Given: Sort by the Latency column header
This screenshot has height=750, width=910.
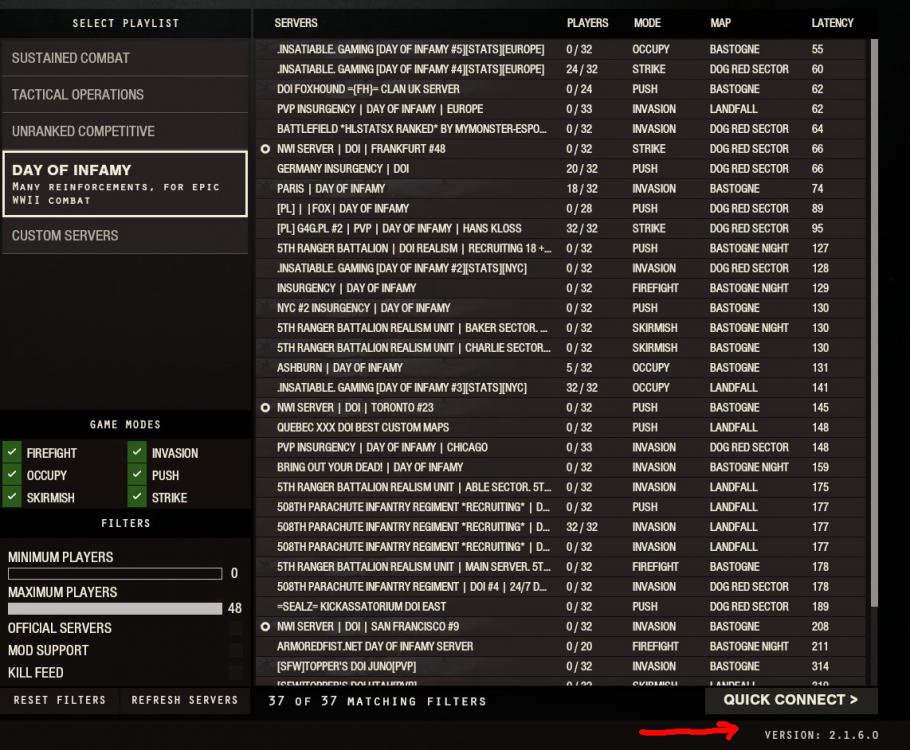Looking at the screenshot, I should [x=832, y=23].
